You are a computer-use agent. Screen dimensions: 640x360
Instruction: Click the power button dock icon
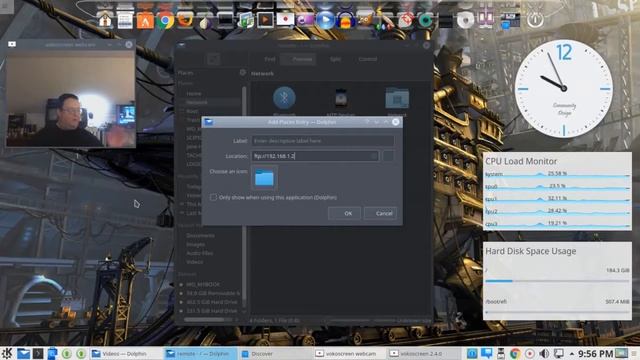click(x=535, y=20)
